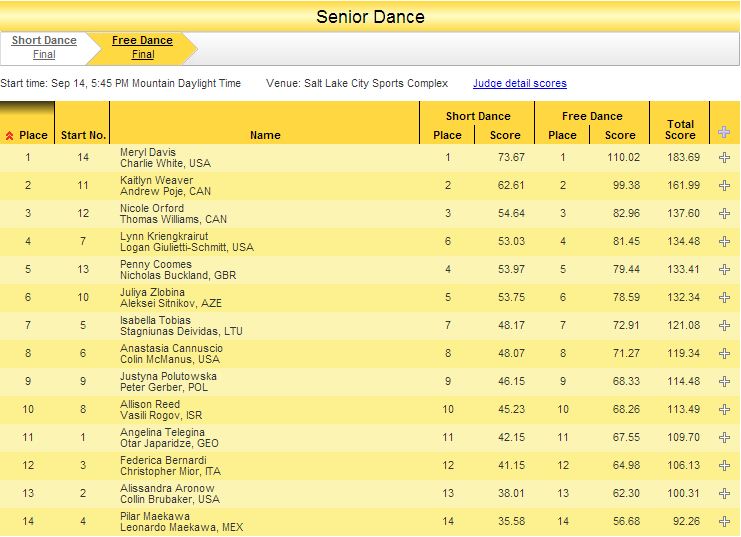Click plus icon in Allison Reed row
The width and height of the screenshot is (741, 537).
click(724, 409)
